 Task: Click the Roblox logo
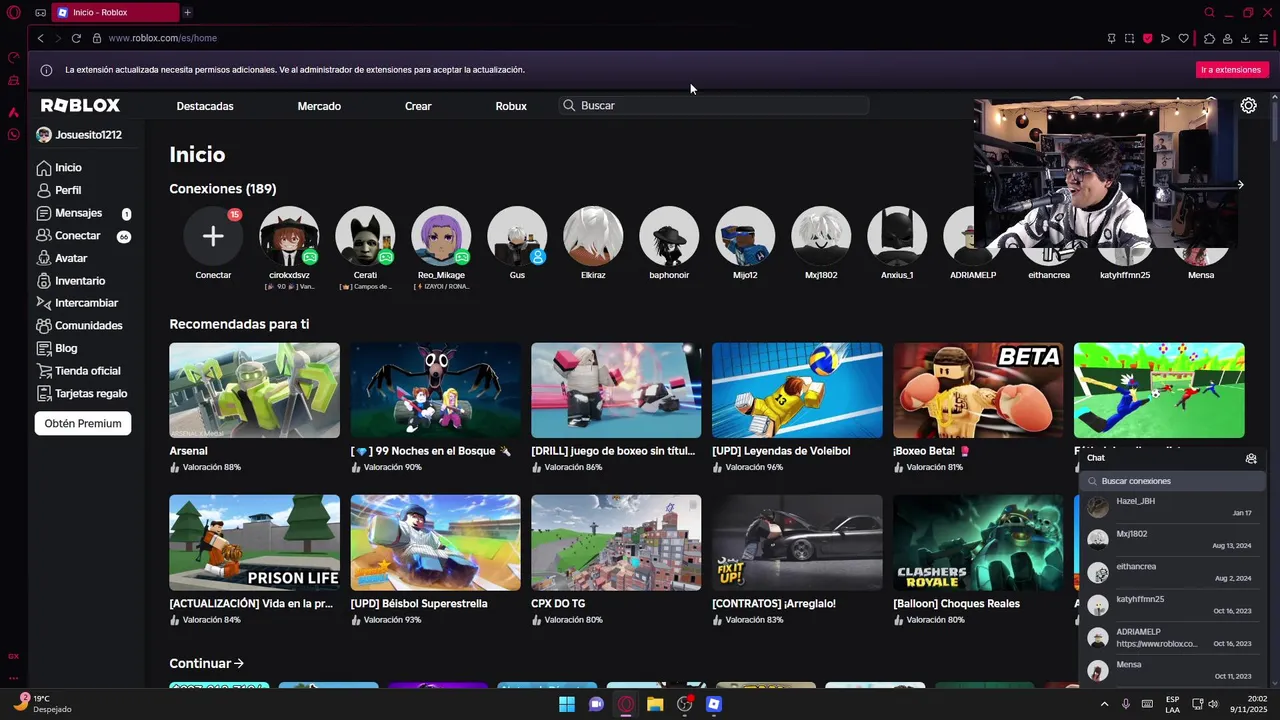80,105
